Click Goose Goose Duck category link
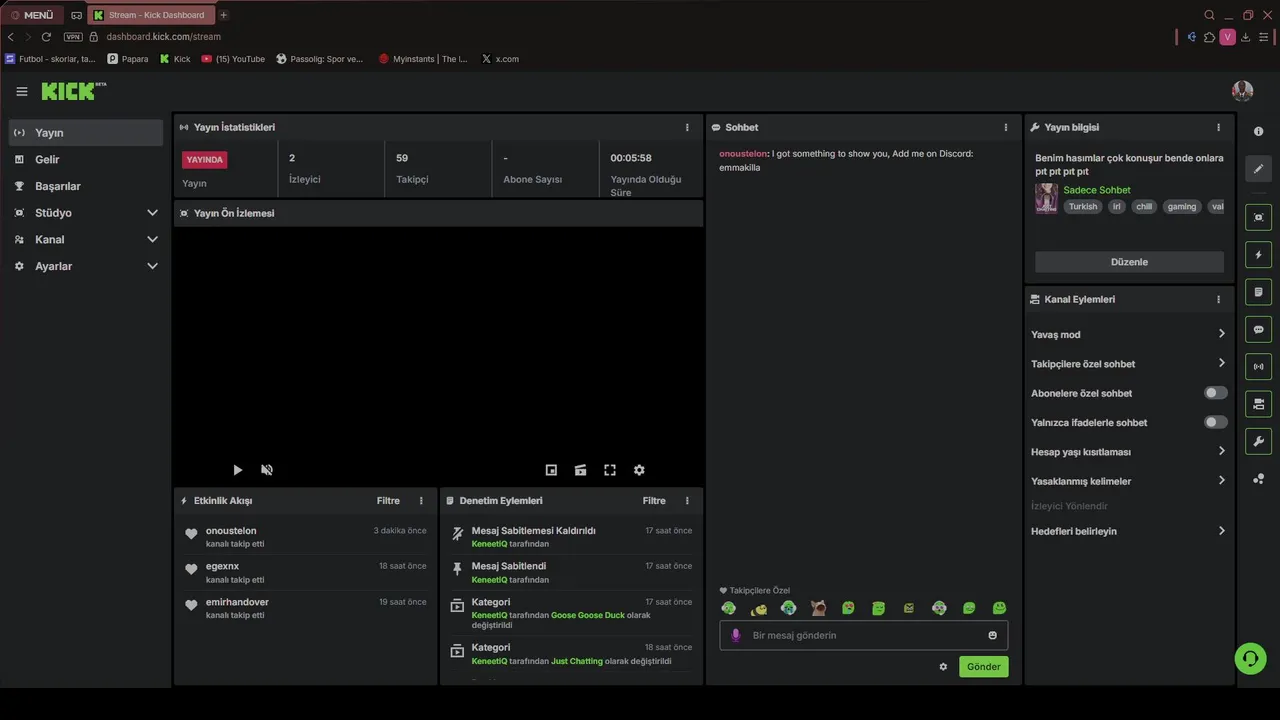The image size is (1280, 720). 587,615
